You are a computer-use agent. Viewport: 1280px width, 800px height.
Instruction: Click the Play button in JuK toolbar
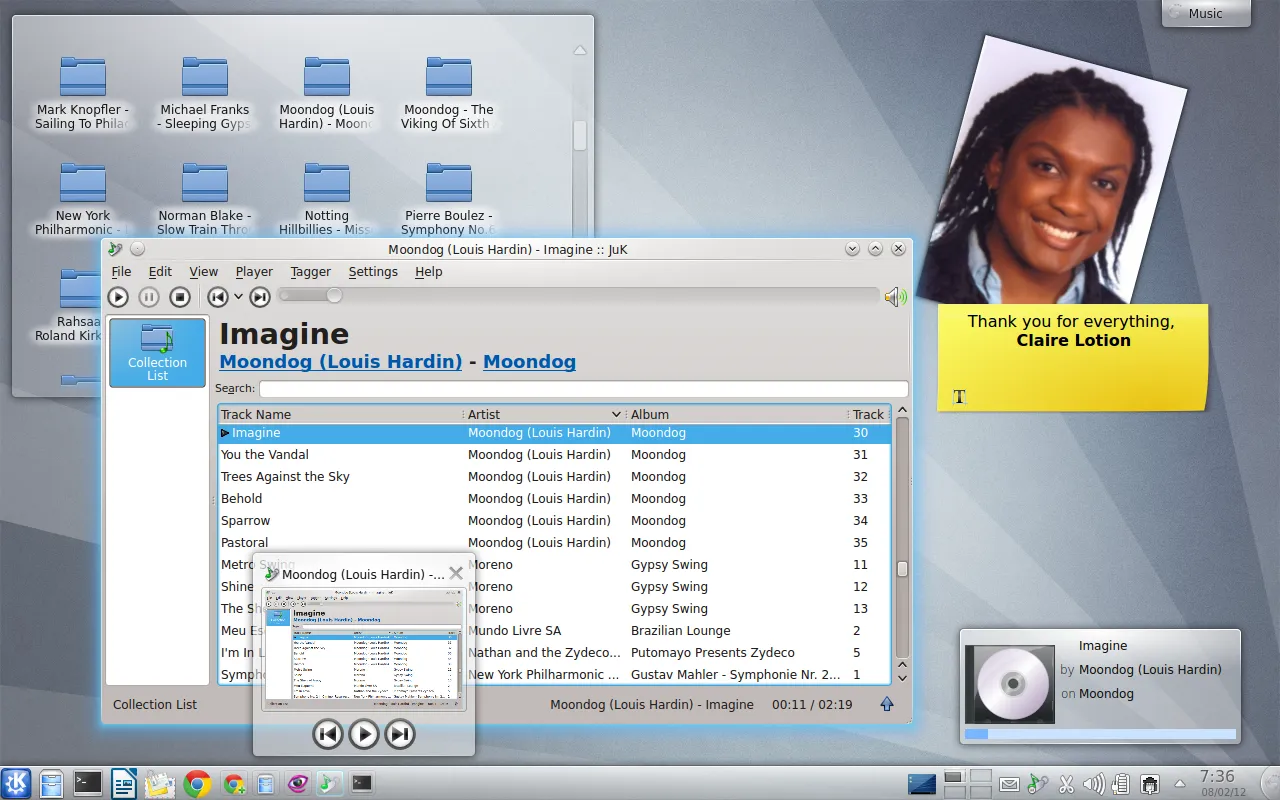point(118,297)
